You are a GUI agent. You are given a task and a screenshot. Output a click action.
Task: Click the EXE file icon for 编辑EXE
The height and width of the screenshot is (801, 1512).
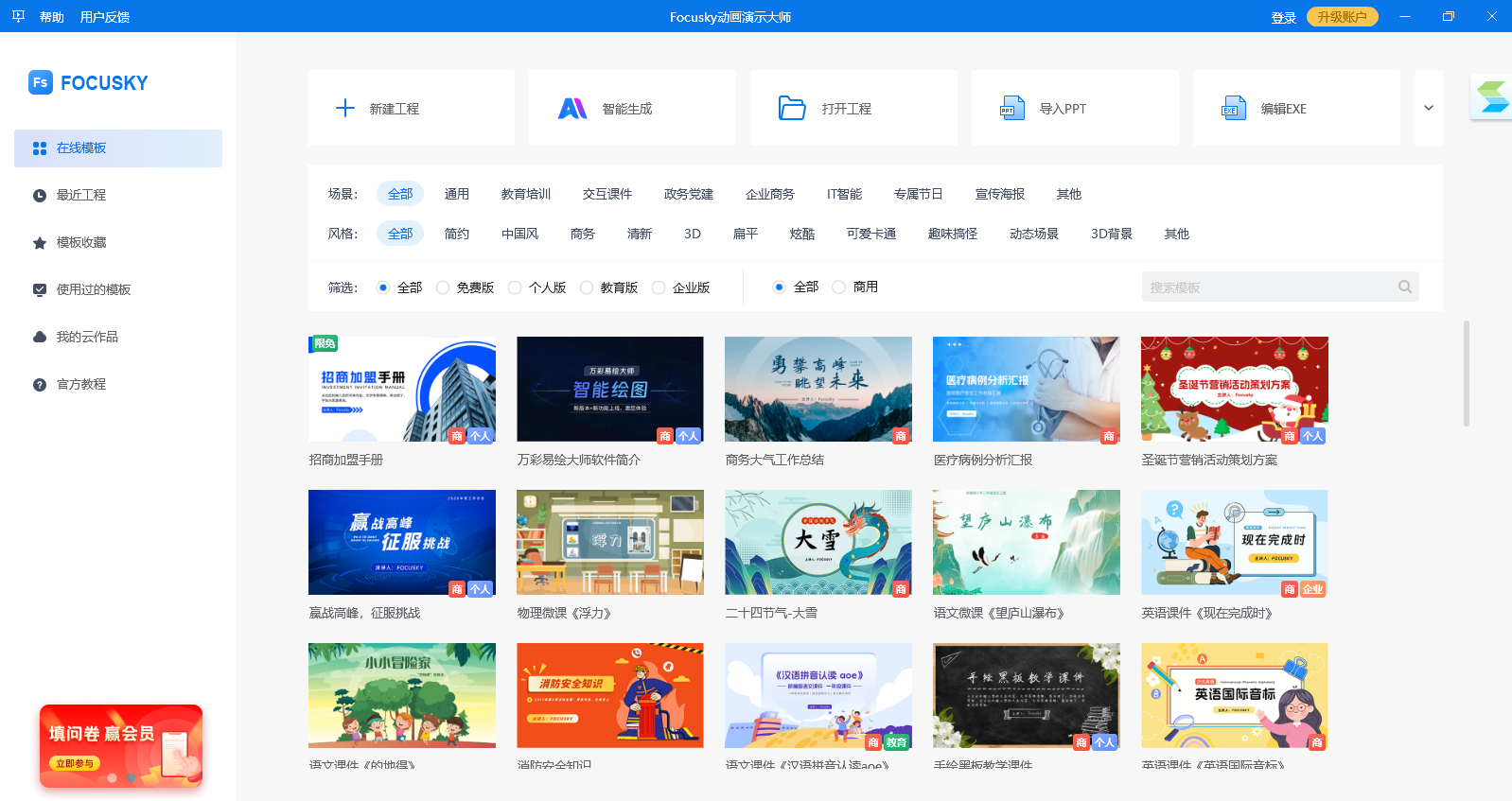pyautogui.click(x=1234, y=108)
